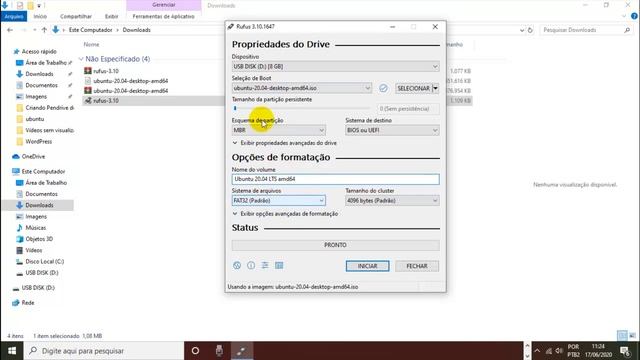The image size is (640, 360).
Task: Open the Exibir ribbon tab
Action: [111, 16]
